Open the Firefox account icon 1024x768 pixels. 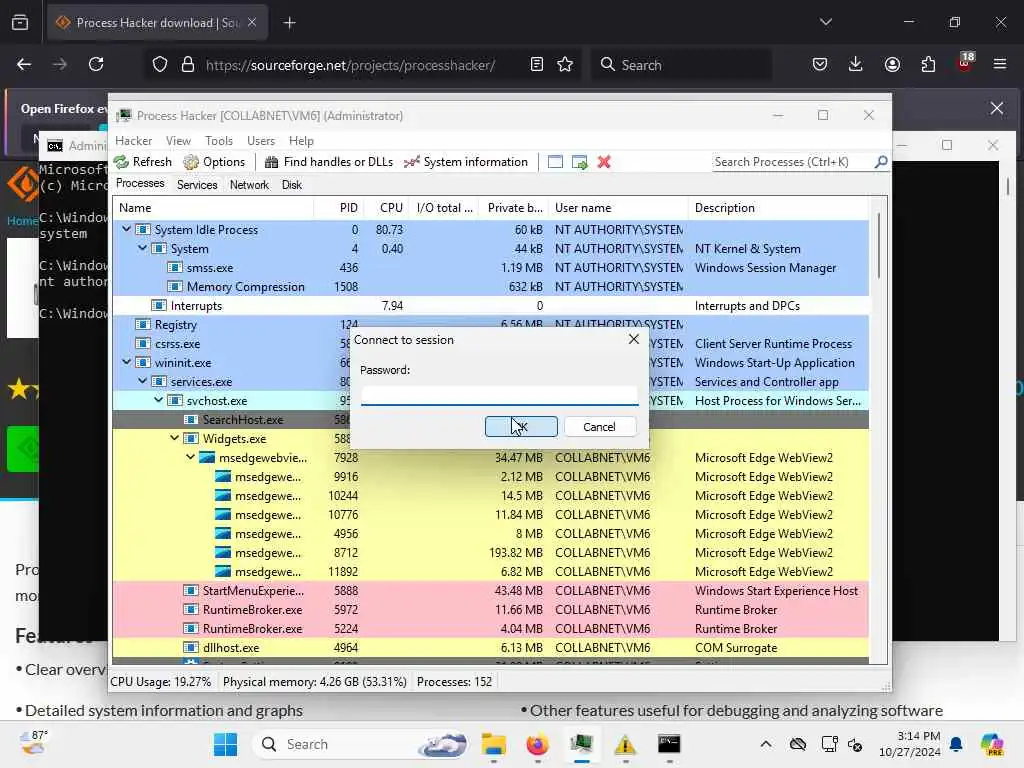click(x=892, y=64)
